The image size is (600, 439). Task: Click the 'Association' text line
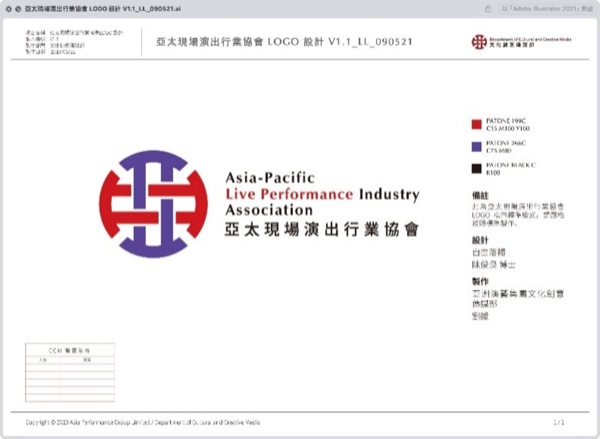coord(269,210)
